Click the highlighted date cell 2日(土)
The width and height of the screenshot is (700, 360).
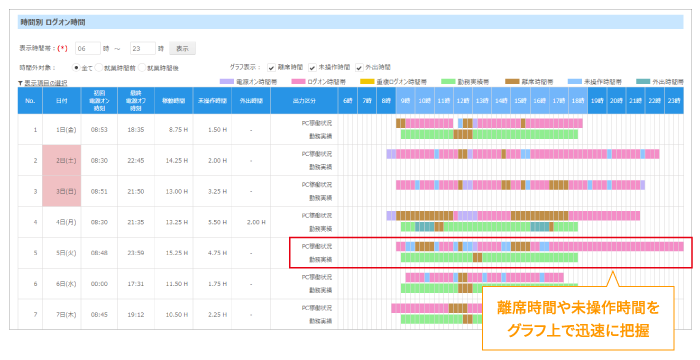tap(62, 160)
